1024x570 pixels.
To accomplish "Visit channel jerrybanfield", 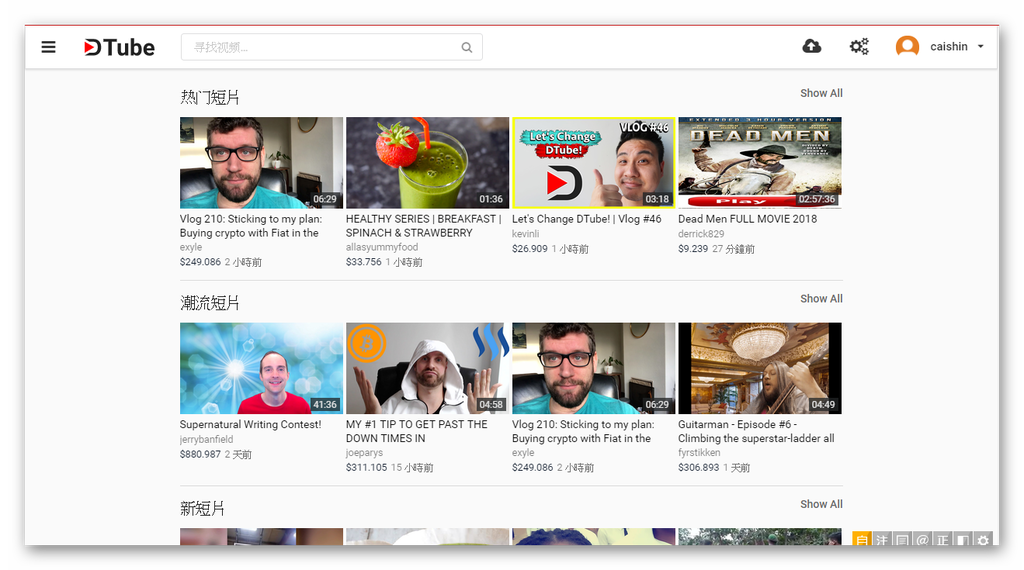I will pyautogui.click(x=206, y=439).
